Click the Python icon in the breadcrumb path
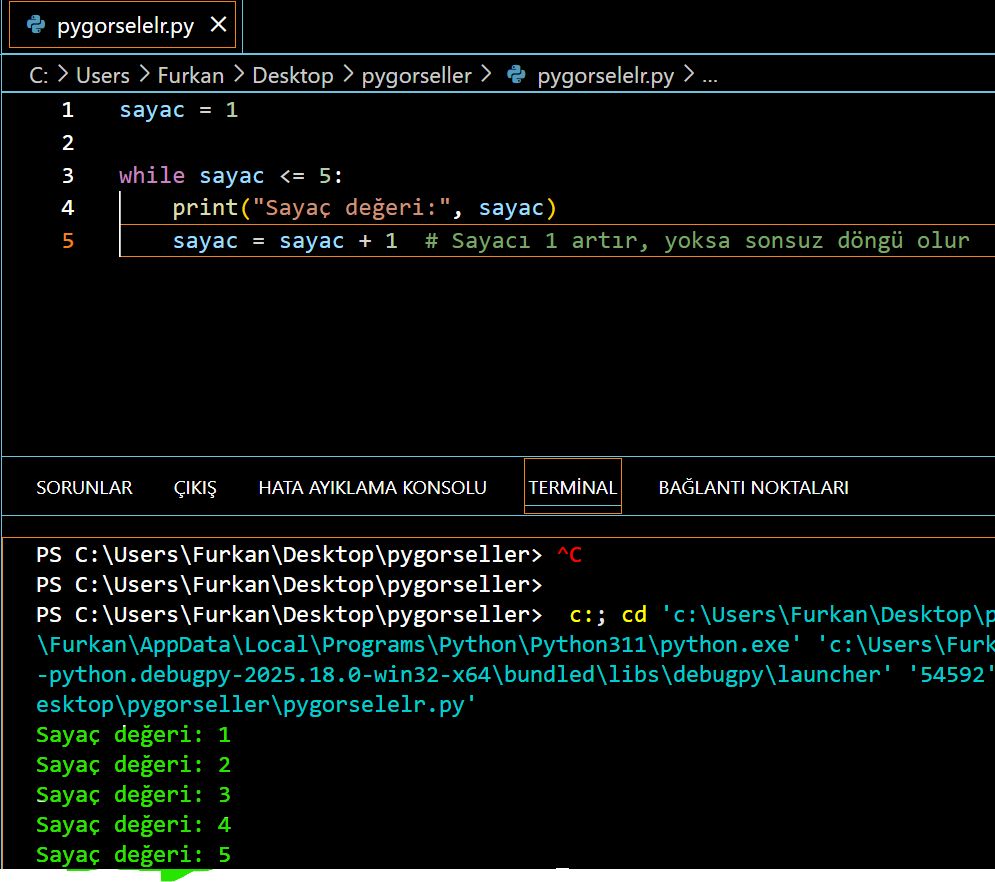Image resolution: width=995 pixels, height=882 pixels. [516, 75]
